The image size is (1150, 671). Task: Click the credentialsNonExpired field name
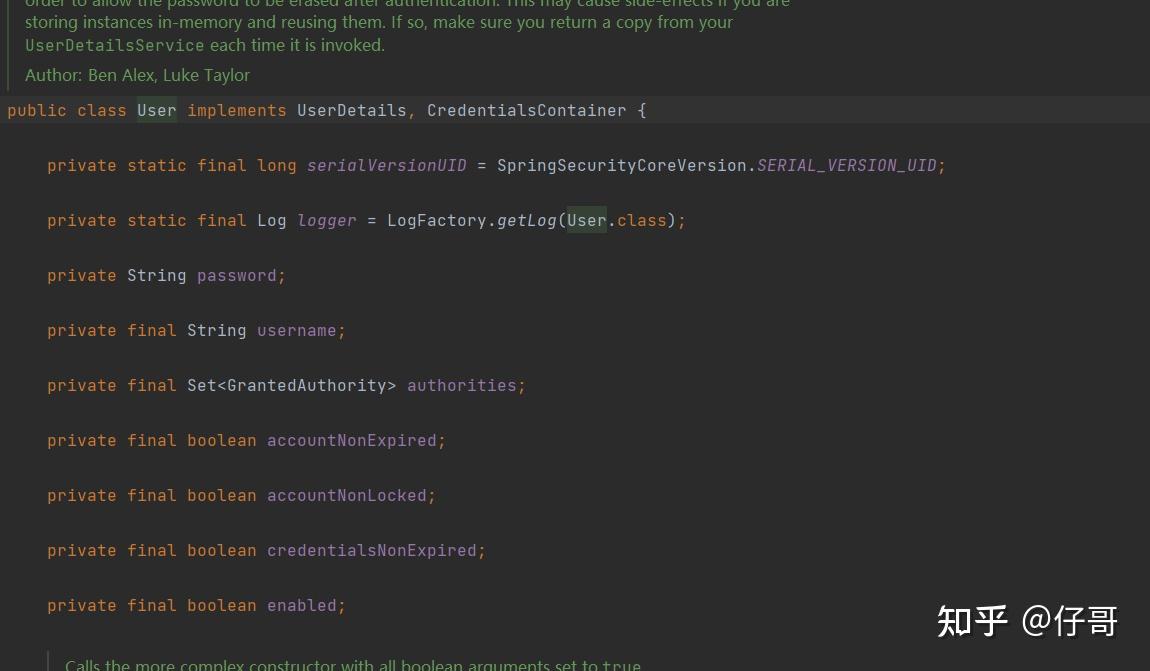[371, 550]
